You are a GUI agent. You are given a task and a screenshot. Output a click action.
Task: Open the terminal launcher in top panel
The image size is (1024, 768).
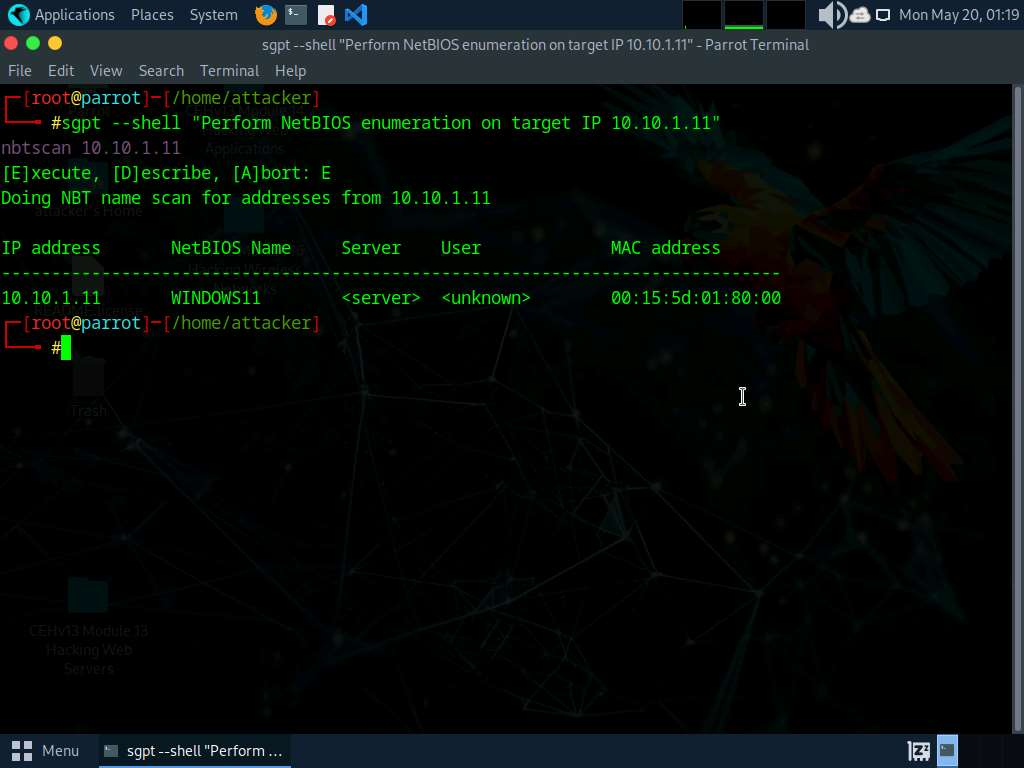click(x=295, y=15)
